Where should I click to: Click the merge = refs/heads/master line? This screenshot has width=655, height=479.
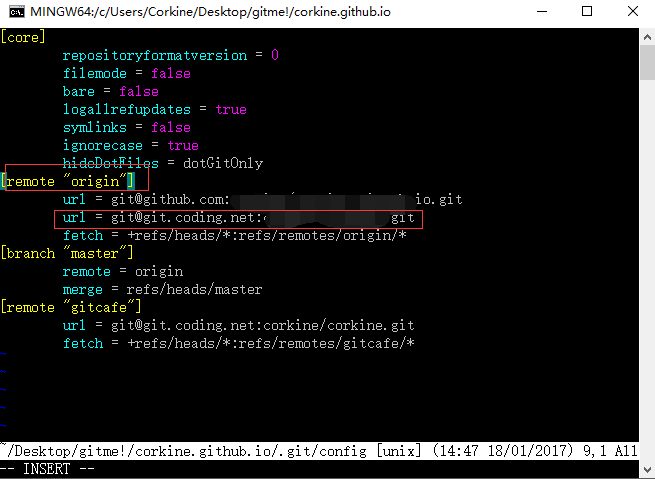click(162, 289)
